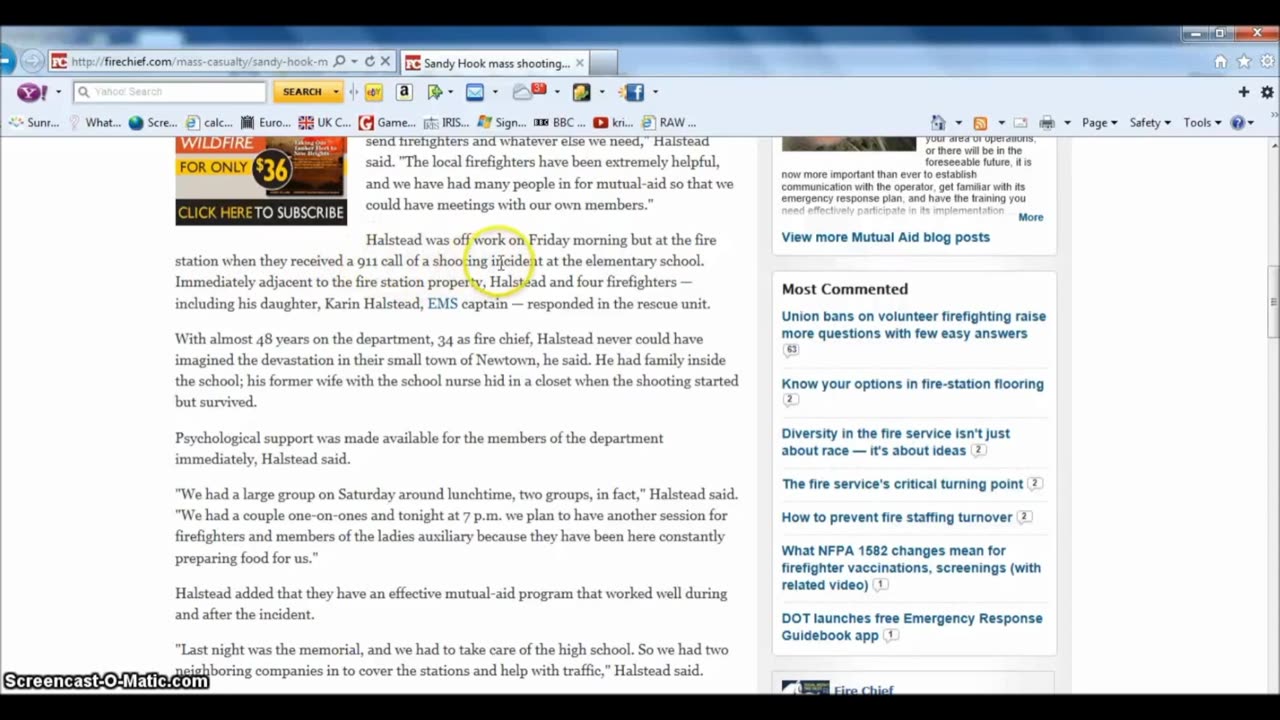Open 'DOT launches free Emergency Response Guidebook app'
The image size is (1280, 720).
(x=912, y=627)
